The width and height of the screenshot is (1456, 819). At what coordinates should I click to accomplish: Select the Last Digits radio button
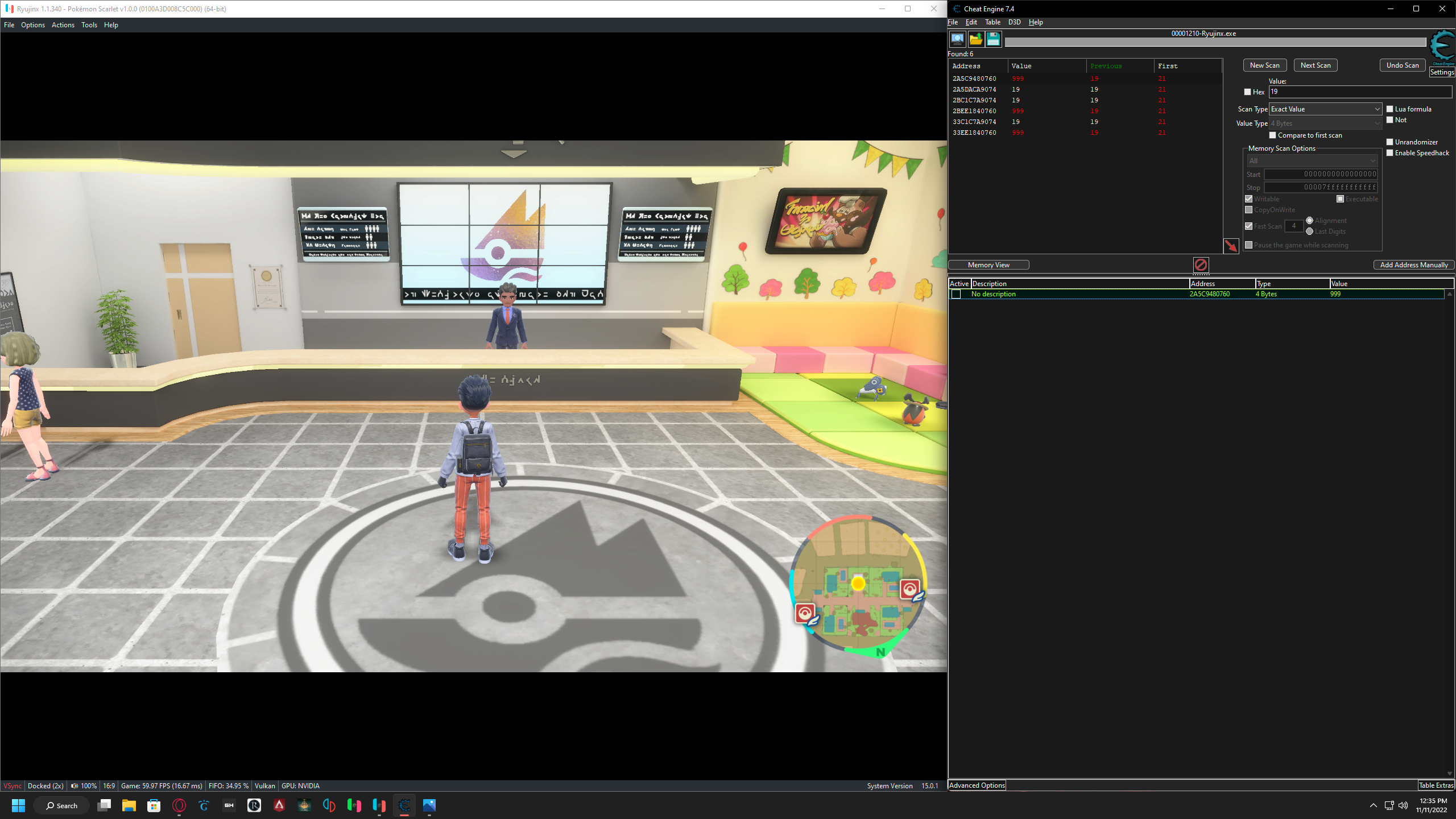[1309, 231]
